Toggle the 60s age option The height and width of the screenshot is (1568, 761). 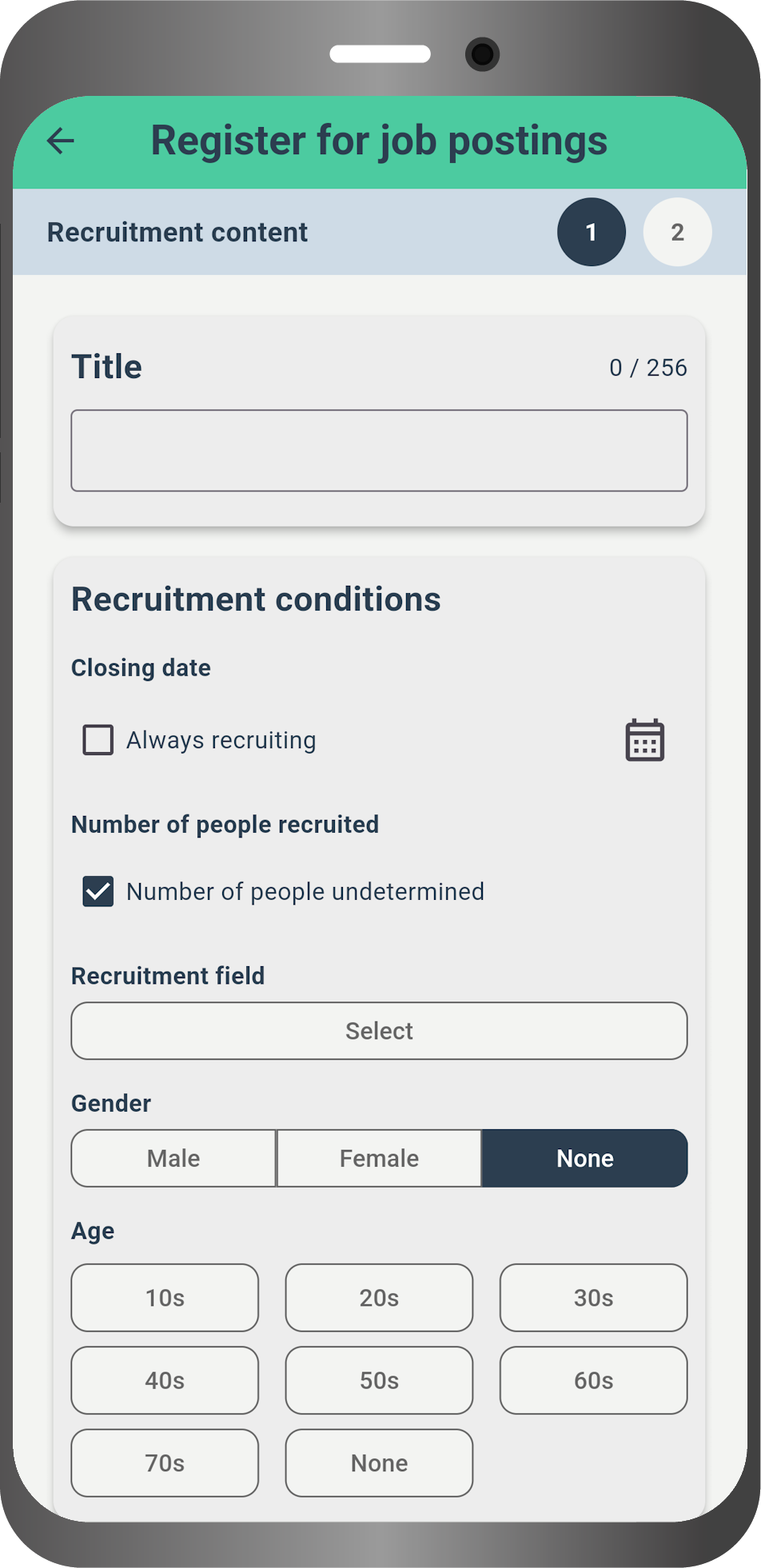point(593,1380)
